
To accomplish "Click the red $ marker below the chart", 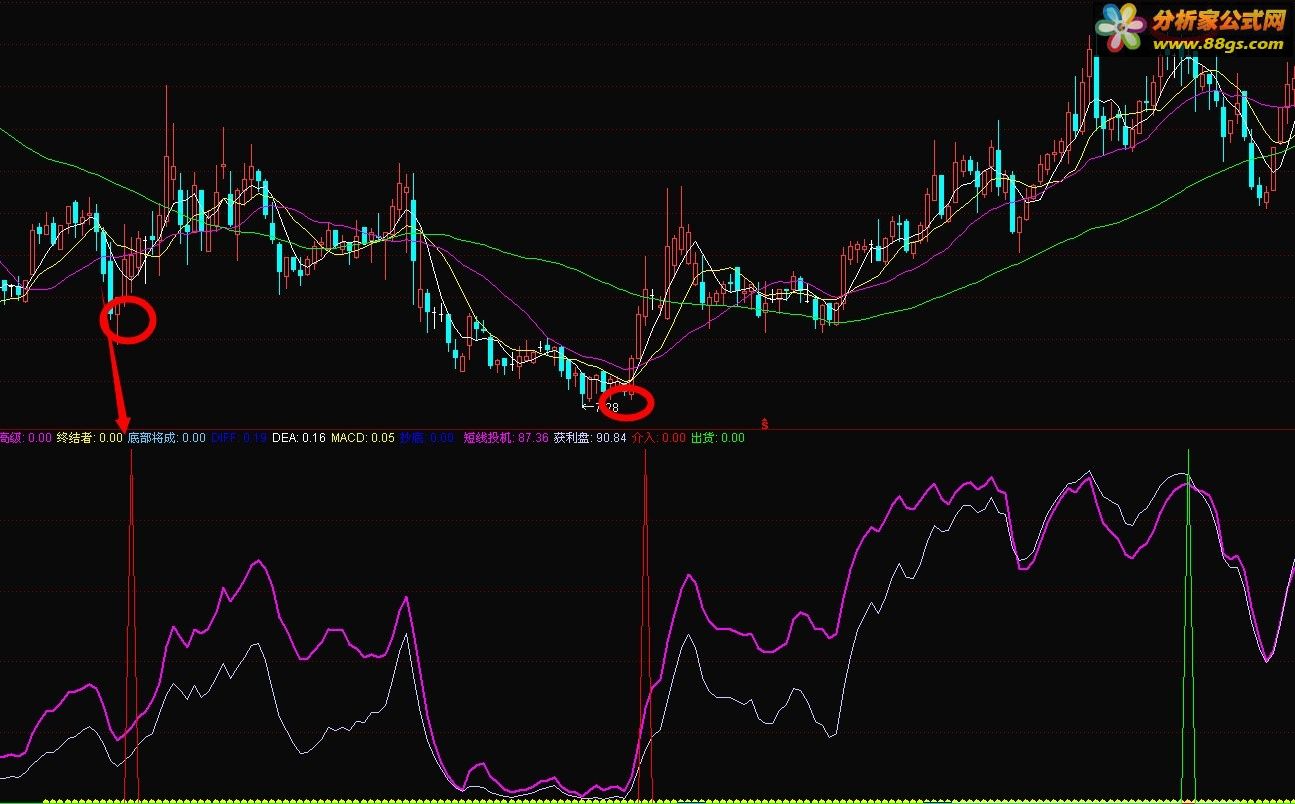I will tap(766, 424).
